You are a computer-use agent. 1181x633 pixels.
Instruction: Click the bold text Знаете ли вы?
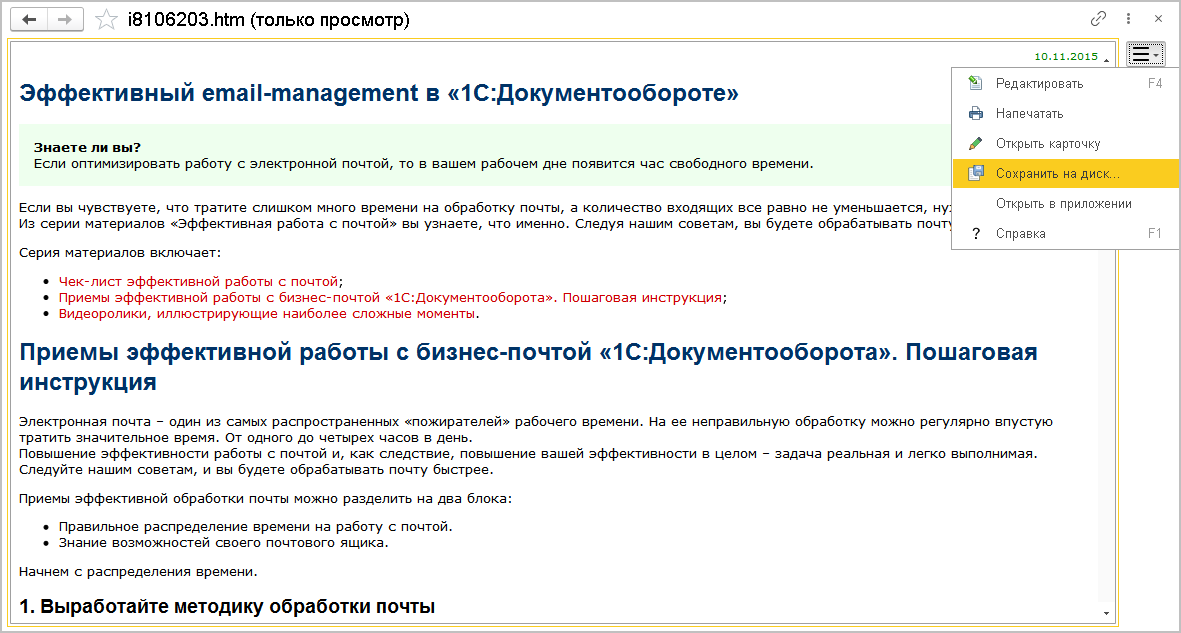(87, 147)
